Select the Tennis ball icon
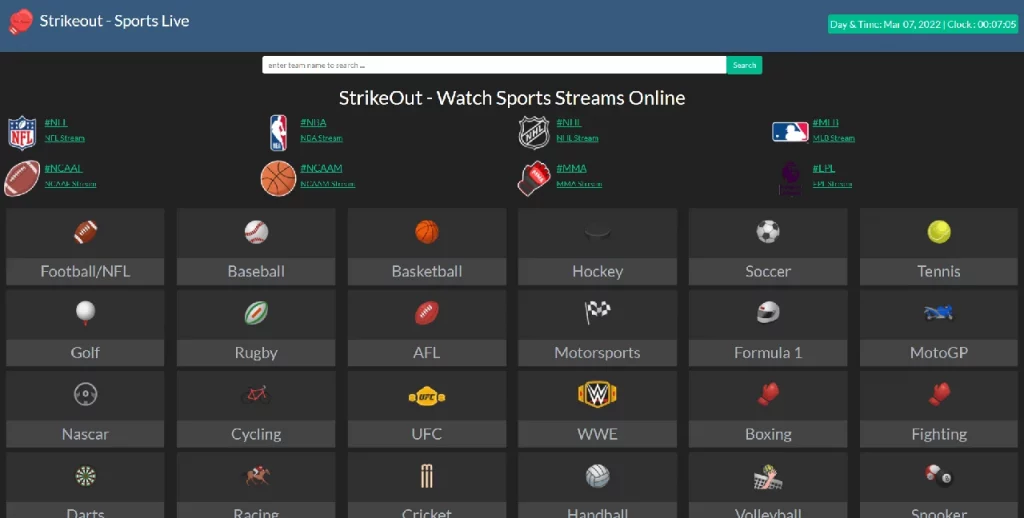1024x518 pixels. (x=939, y=232)
